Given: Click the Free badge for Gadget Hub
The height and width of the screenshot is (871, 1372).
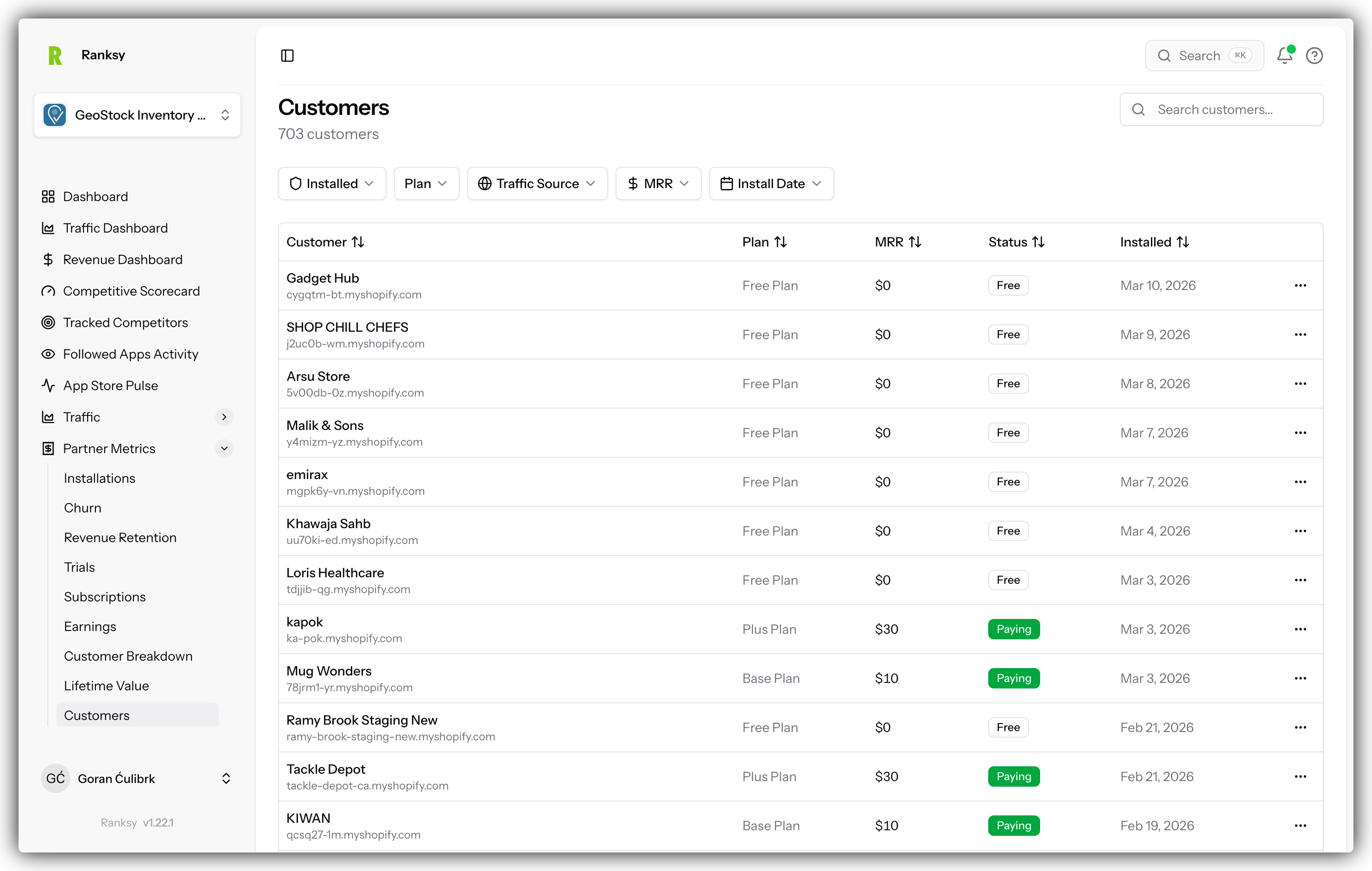Looking at the screenshot, I should click(1008, 285).
